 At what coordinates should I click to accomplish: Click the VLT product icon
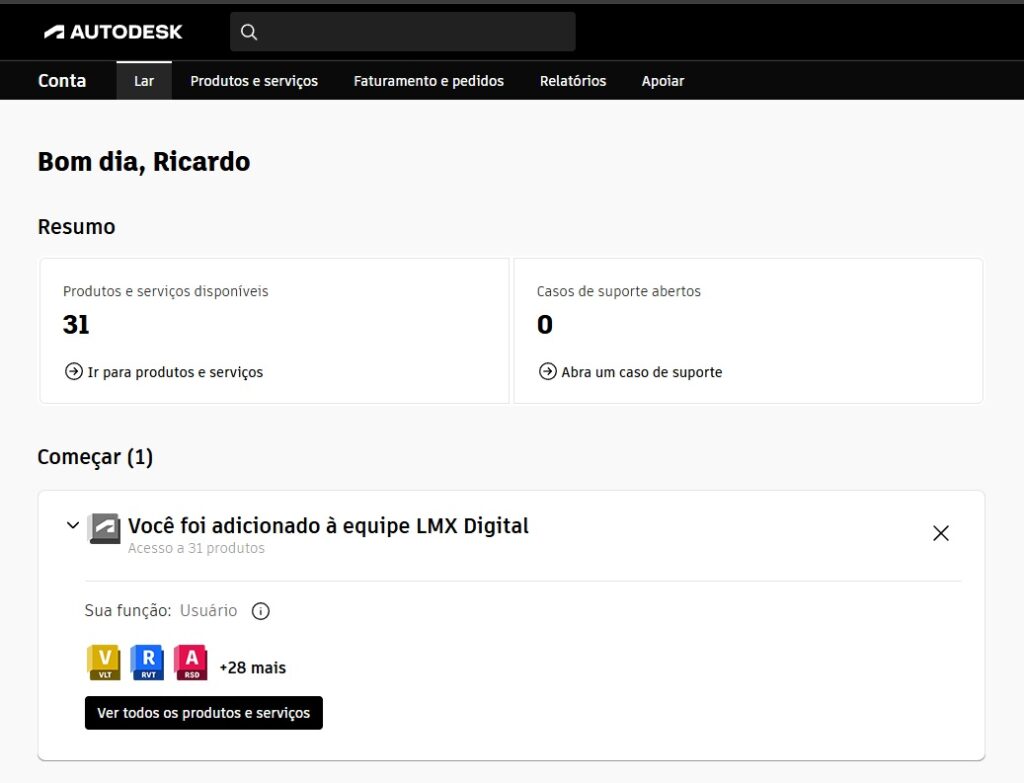104,662
